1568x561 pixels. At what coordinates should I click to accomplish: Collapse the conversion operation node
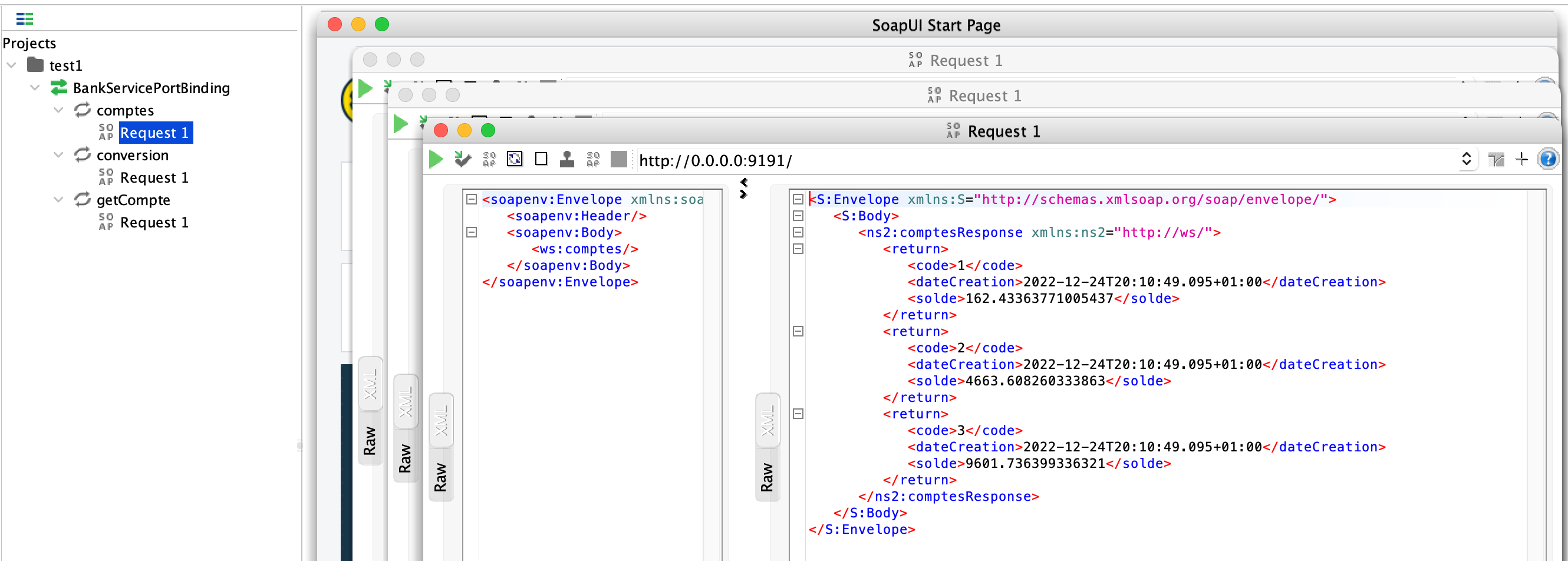[58, 154]
